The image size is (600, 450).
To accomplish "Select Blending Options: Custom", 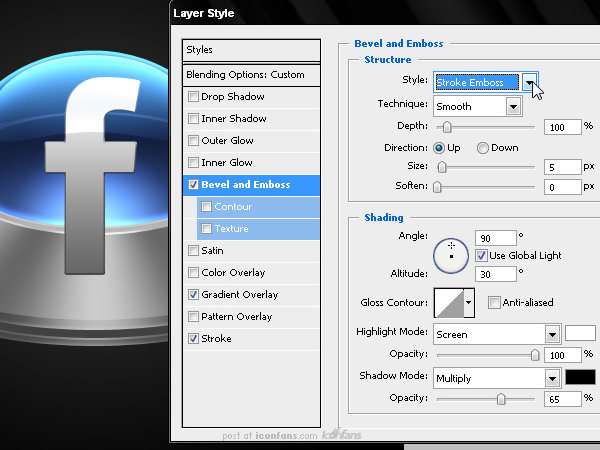I will [x=251, y=75].
